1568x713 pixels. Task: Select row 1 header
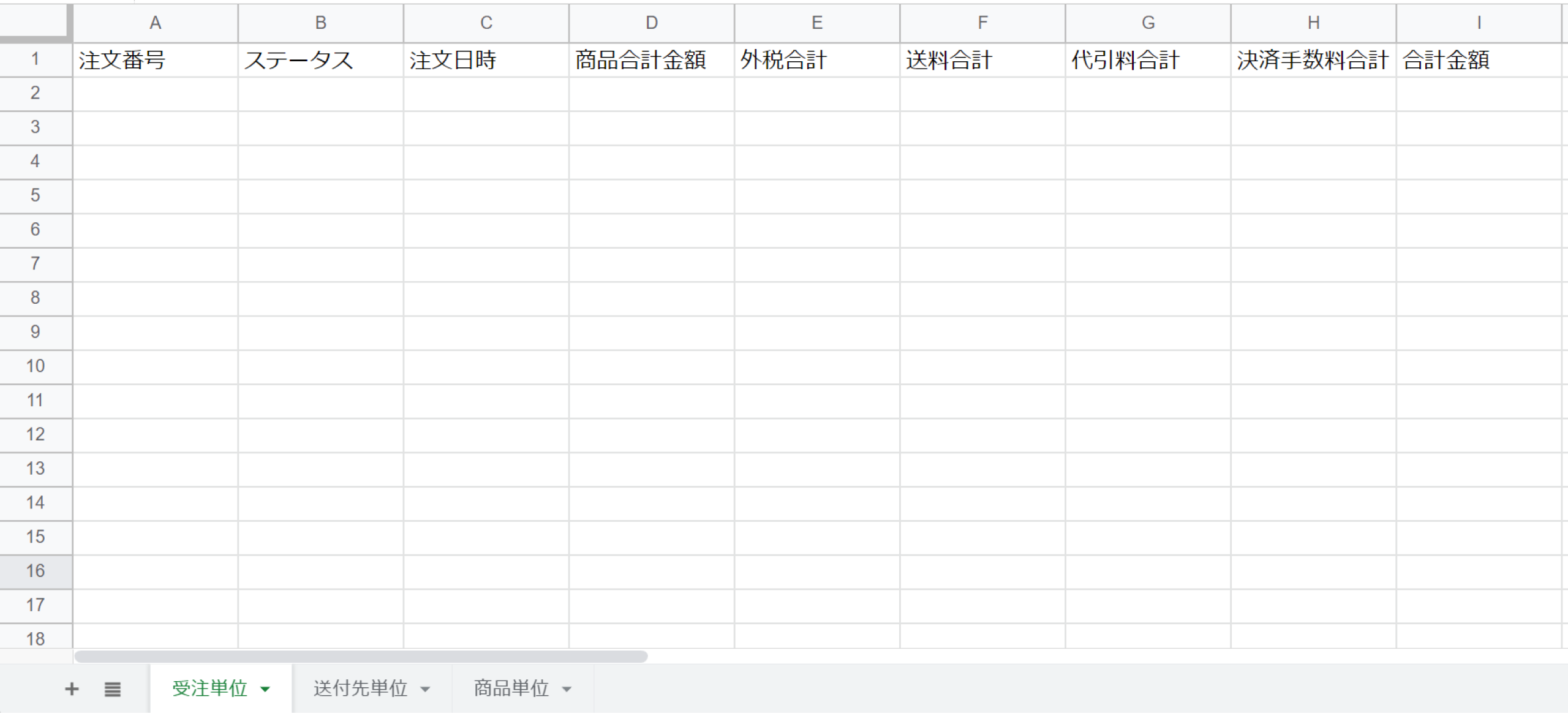pyautogui.click(x=36, y=59)
